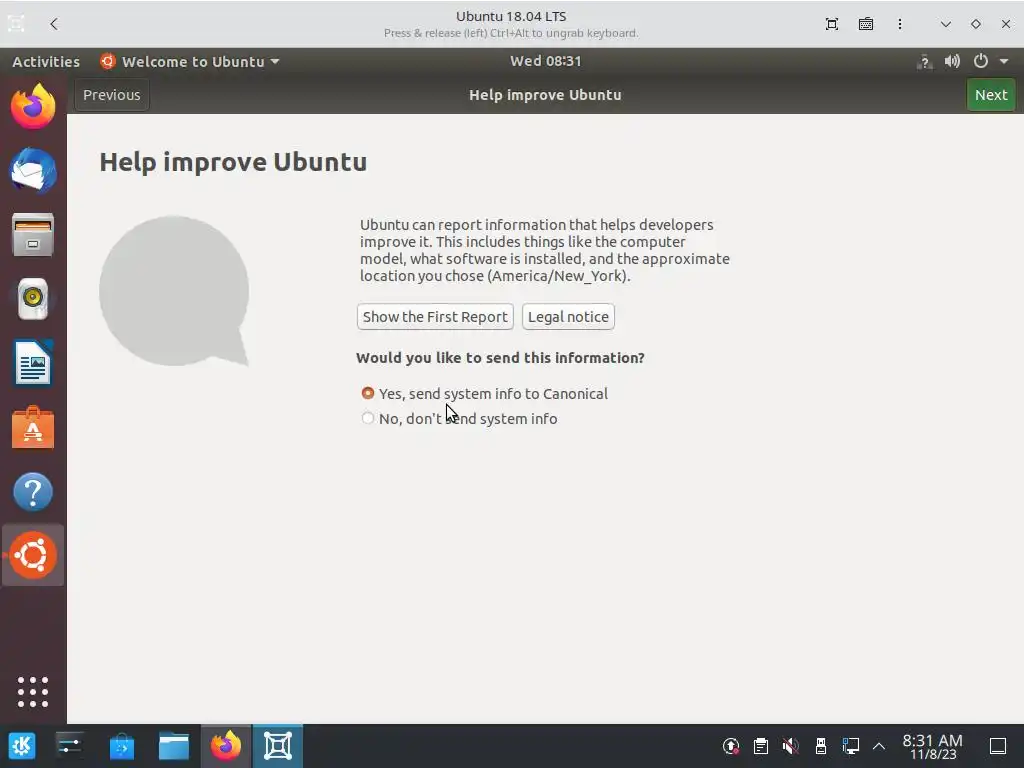Open network connections tray icon
1024x768 pixels.
point(851,746)
